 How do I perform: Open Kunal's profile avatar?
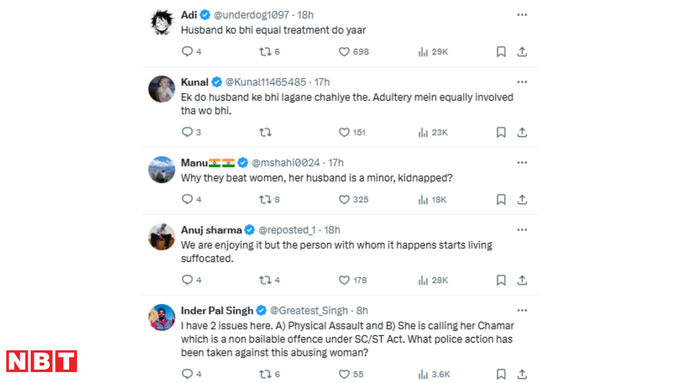click(x=162, y=89)
